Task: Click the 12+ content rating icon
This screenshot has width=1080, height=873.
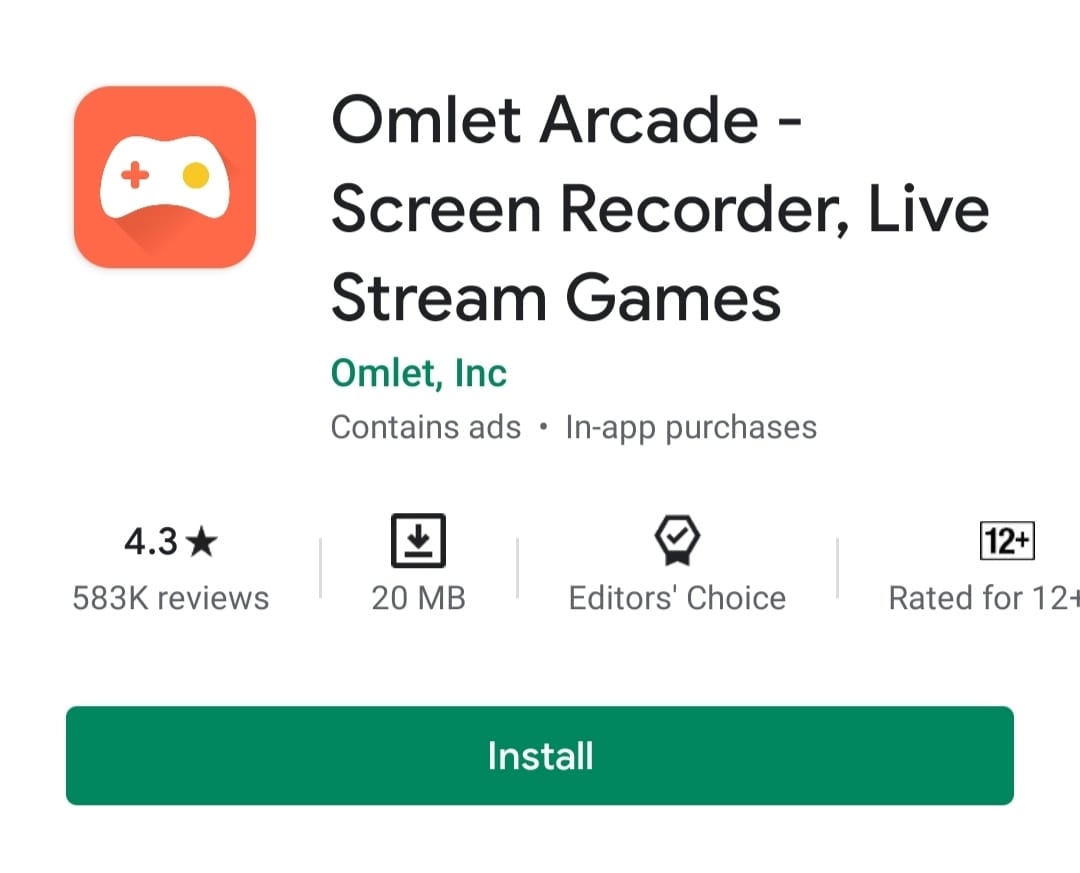Action: (1007, 541)
